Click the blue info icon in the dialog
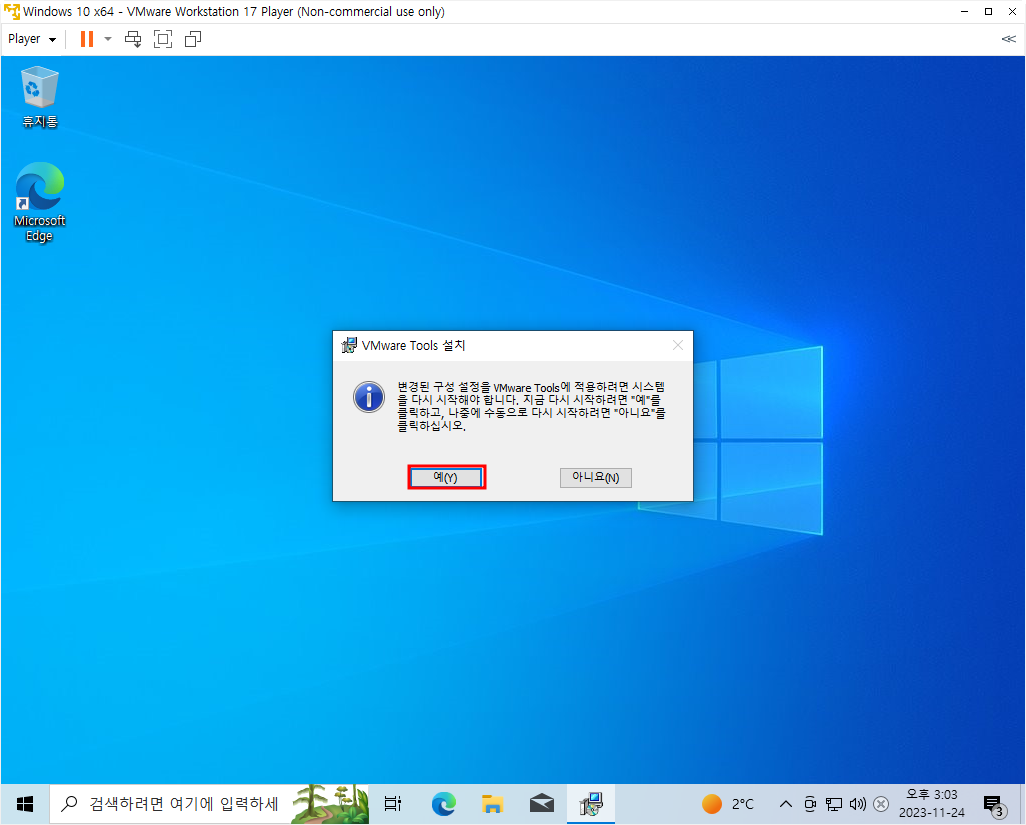This screenshot has height=825, width=1026. coord(369,397)
